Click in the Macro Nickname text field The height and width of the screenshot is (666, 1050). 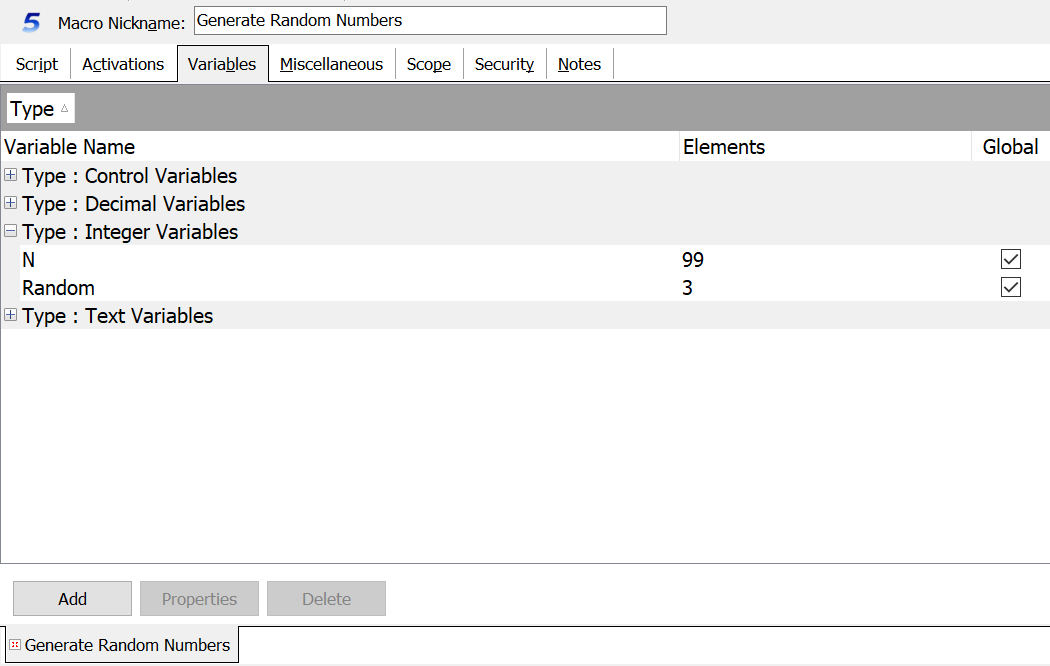pyautogui.click(x=429, y=21)
